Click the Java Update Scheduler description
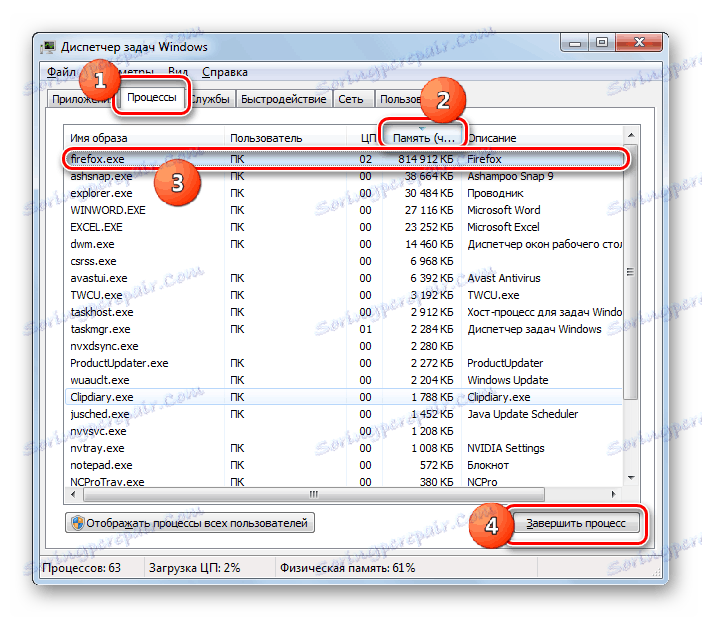The height and width of the screenshot is (618, 702). pyautogui.click(x=522, y=414)
